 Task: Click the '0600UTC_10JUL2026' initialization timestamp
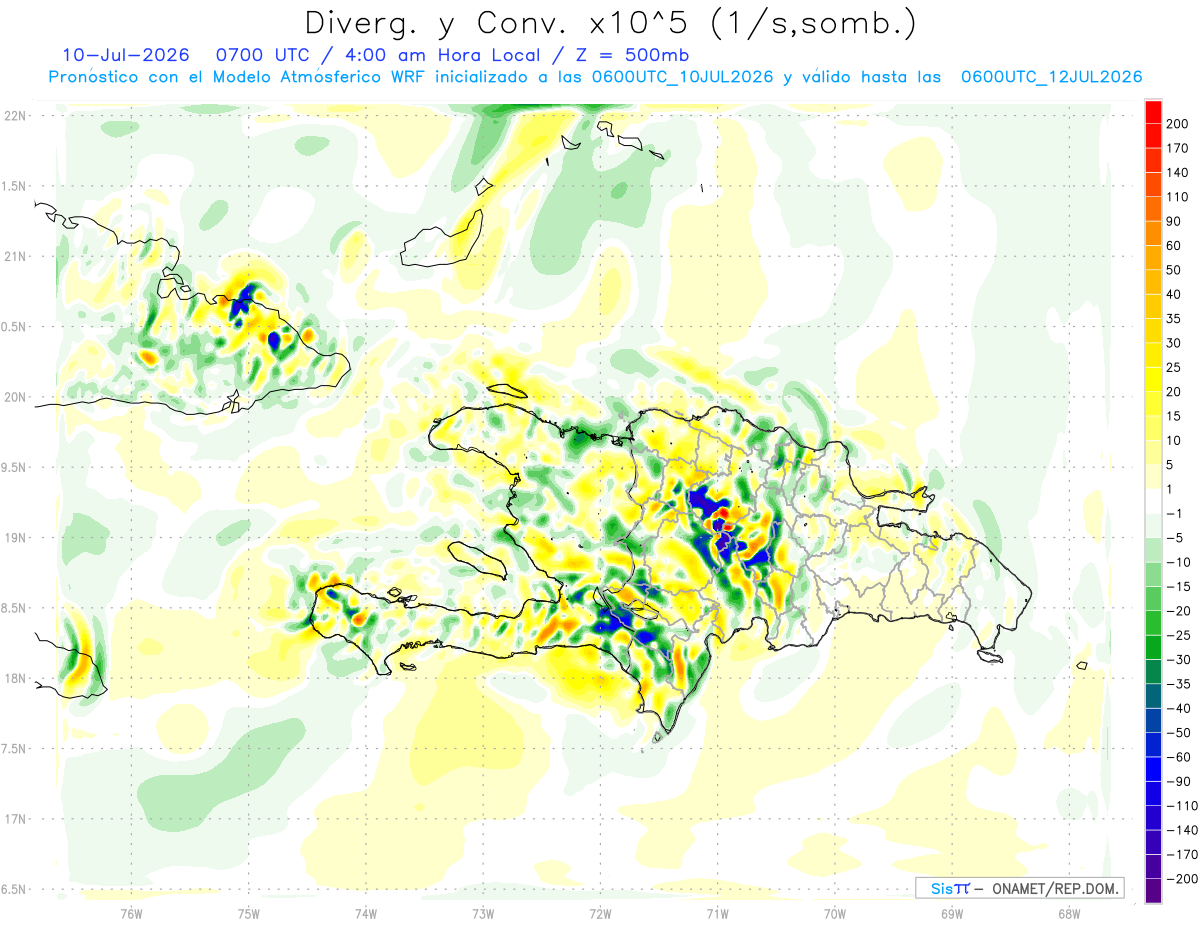click(x=682, y=77)
